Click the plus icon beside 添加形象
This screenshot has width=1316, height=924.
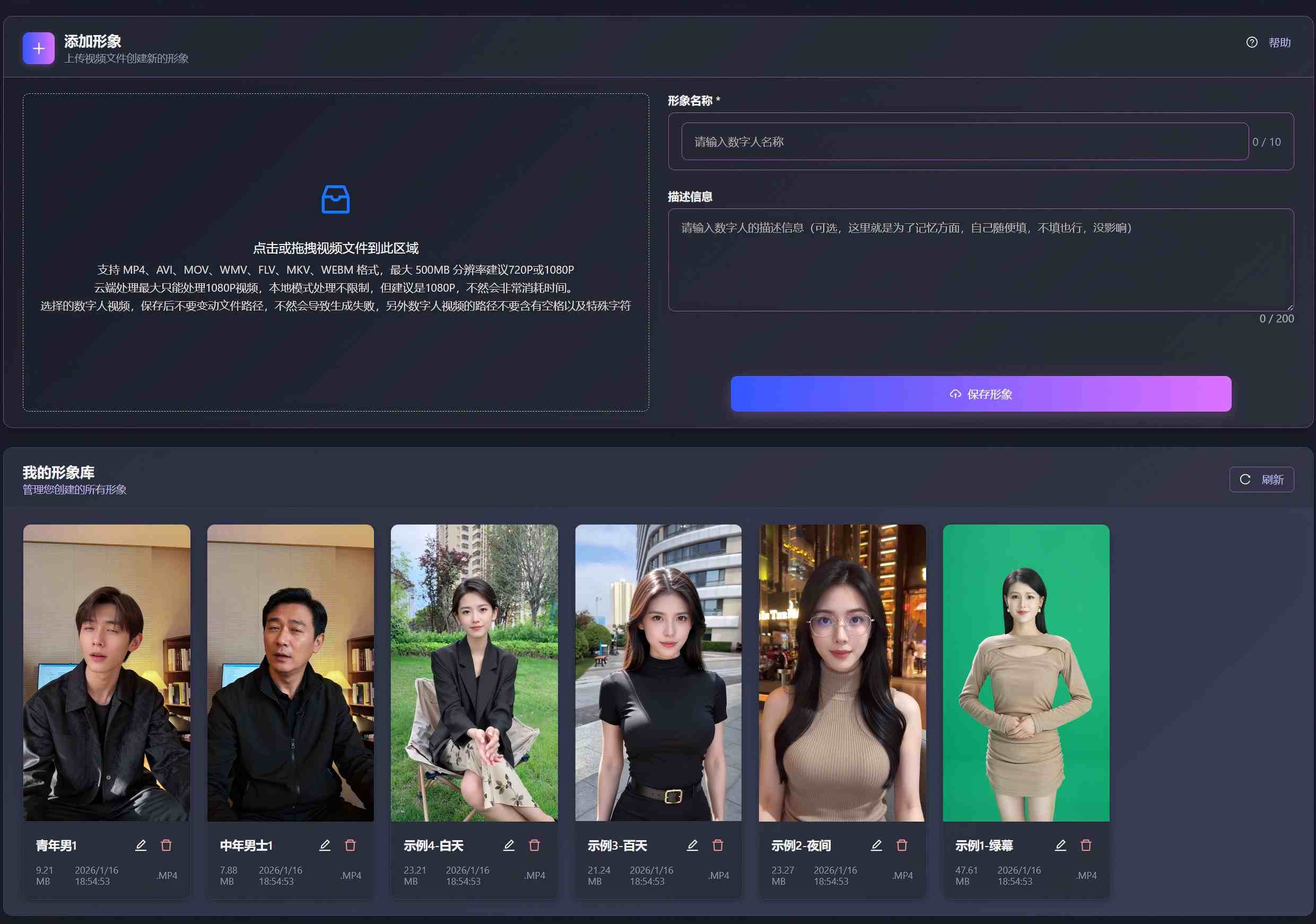coord(38,48)
